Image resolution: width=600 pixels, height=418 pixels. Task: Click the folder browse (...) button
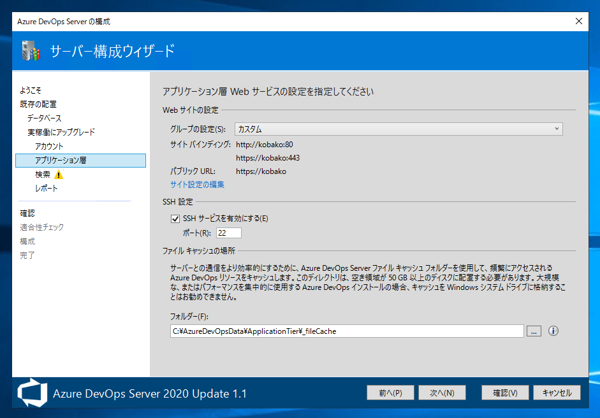(534, 331)
